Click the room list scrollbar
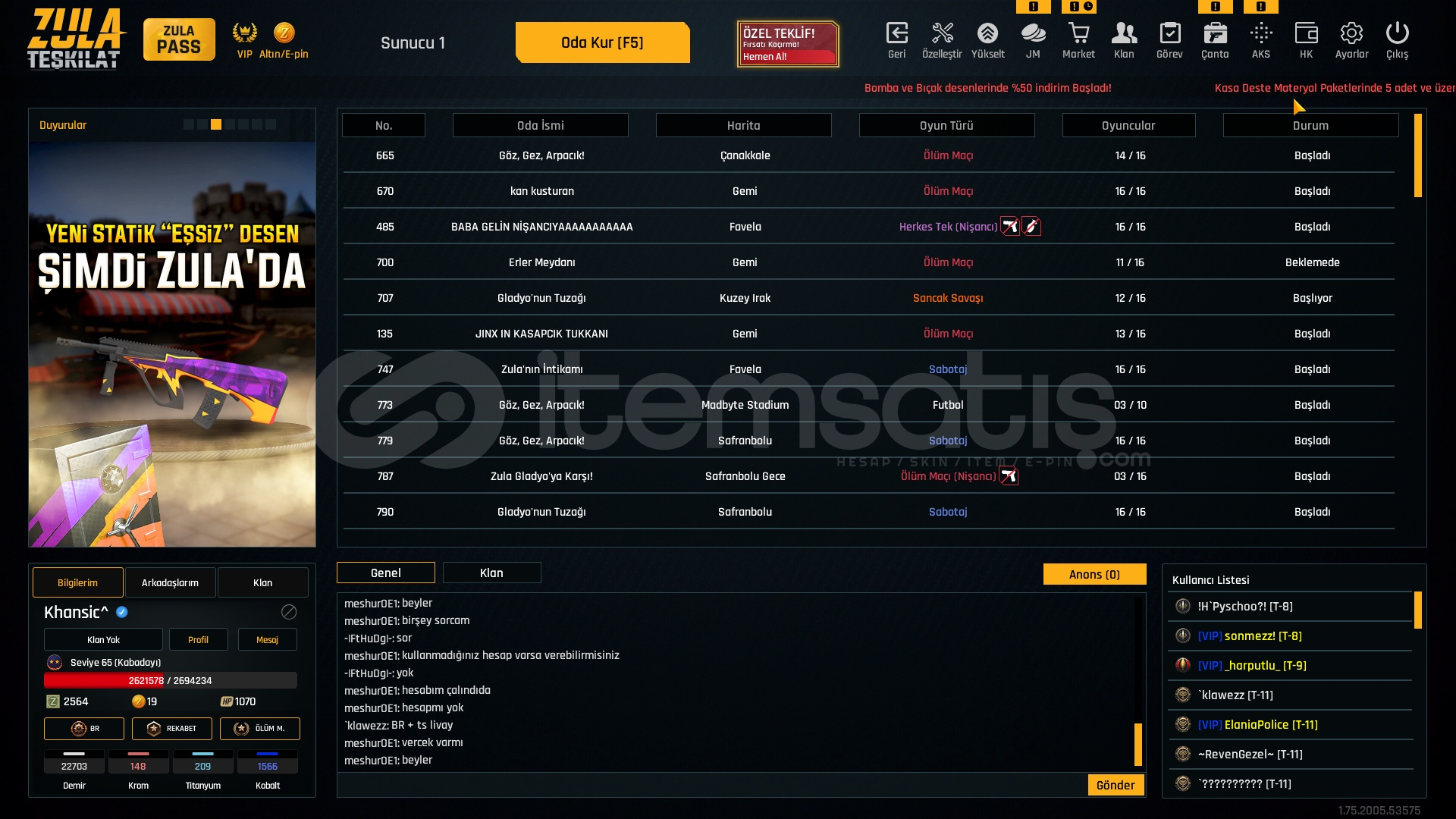This screenshot has height=819, width=1456. tap(1418, 155)
